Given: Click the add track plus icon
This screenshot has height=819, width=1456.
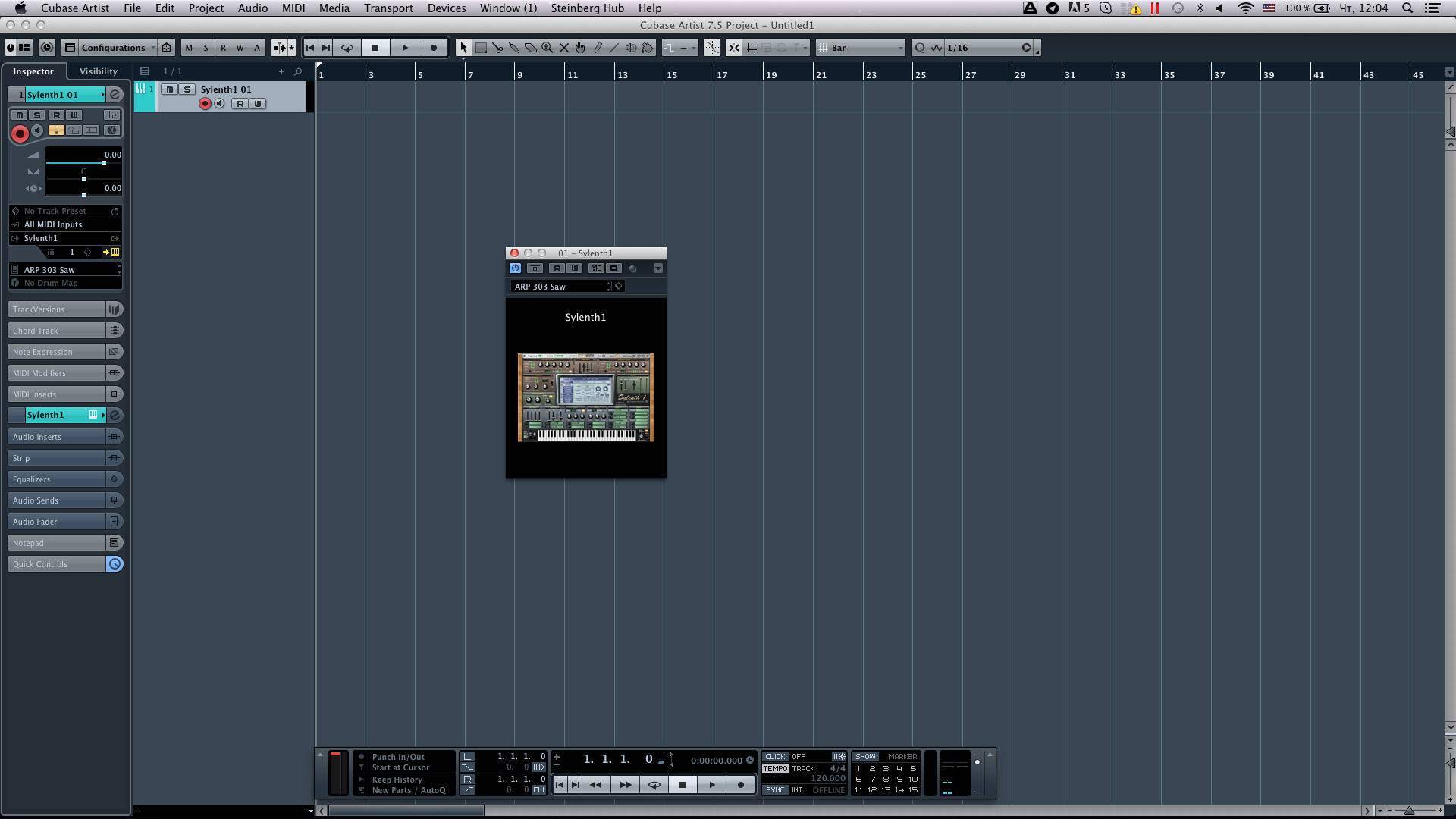Looking at the screenshot, I should pos(281,71).
